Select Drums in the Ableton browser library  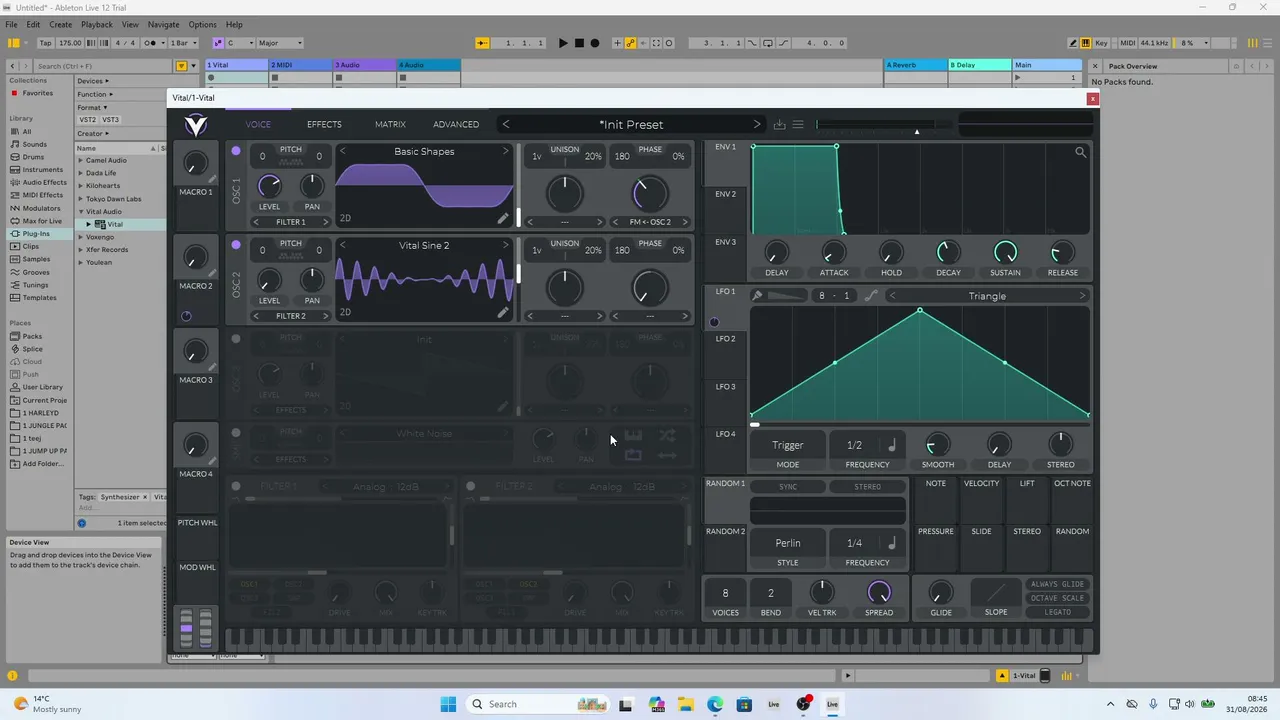tap(33, 157)
